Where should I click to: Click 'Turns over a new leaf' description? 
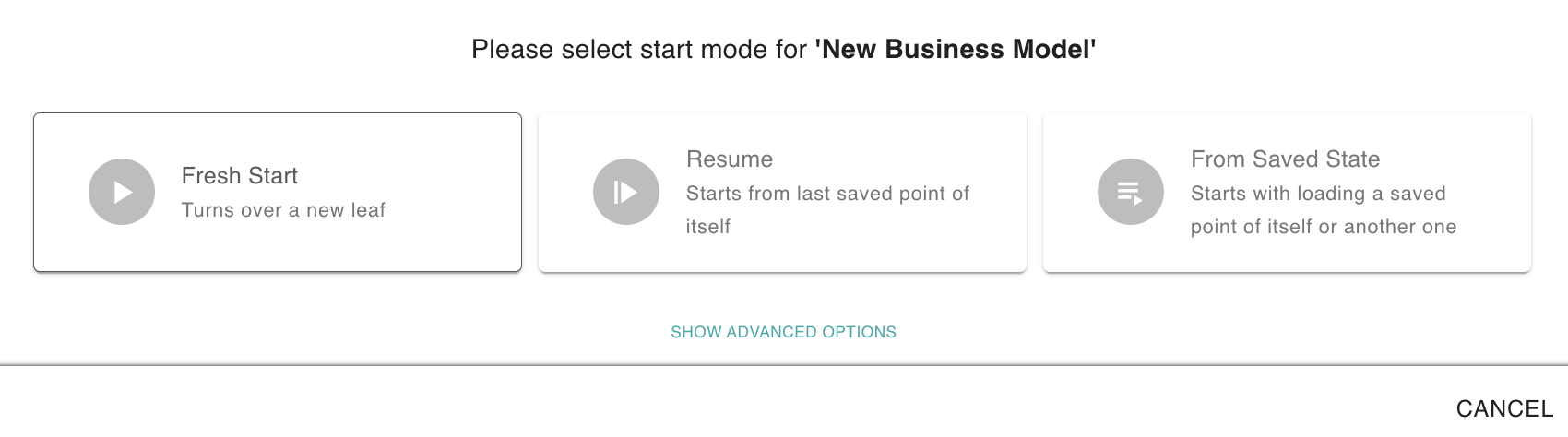pos(283,210)
